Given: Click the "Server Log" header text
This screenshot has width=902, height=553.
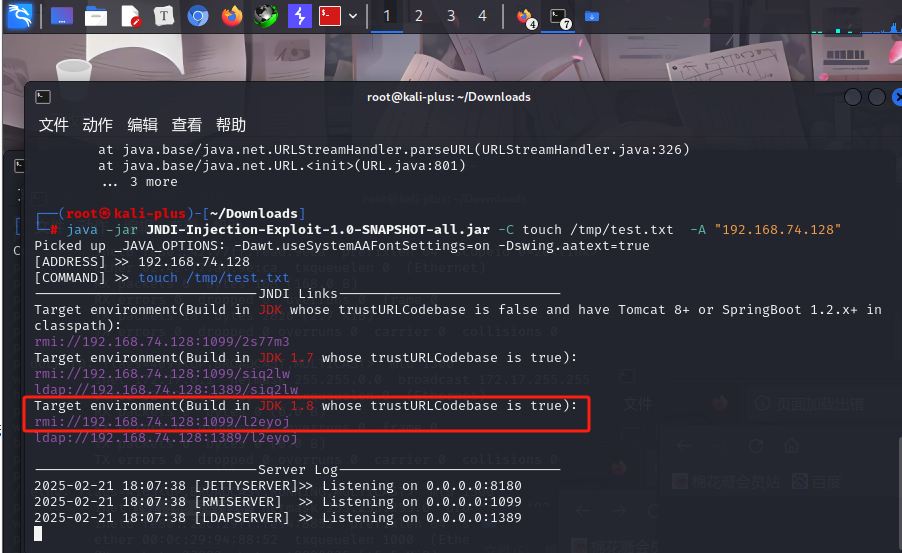Looking at the screenshot, I should tap(298, 470).
